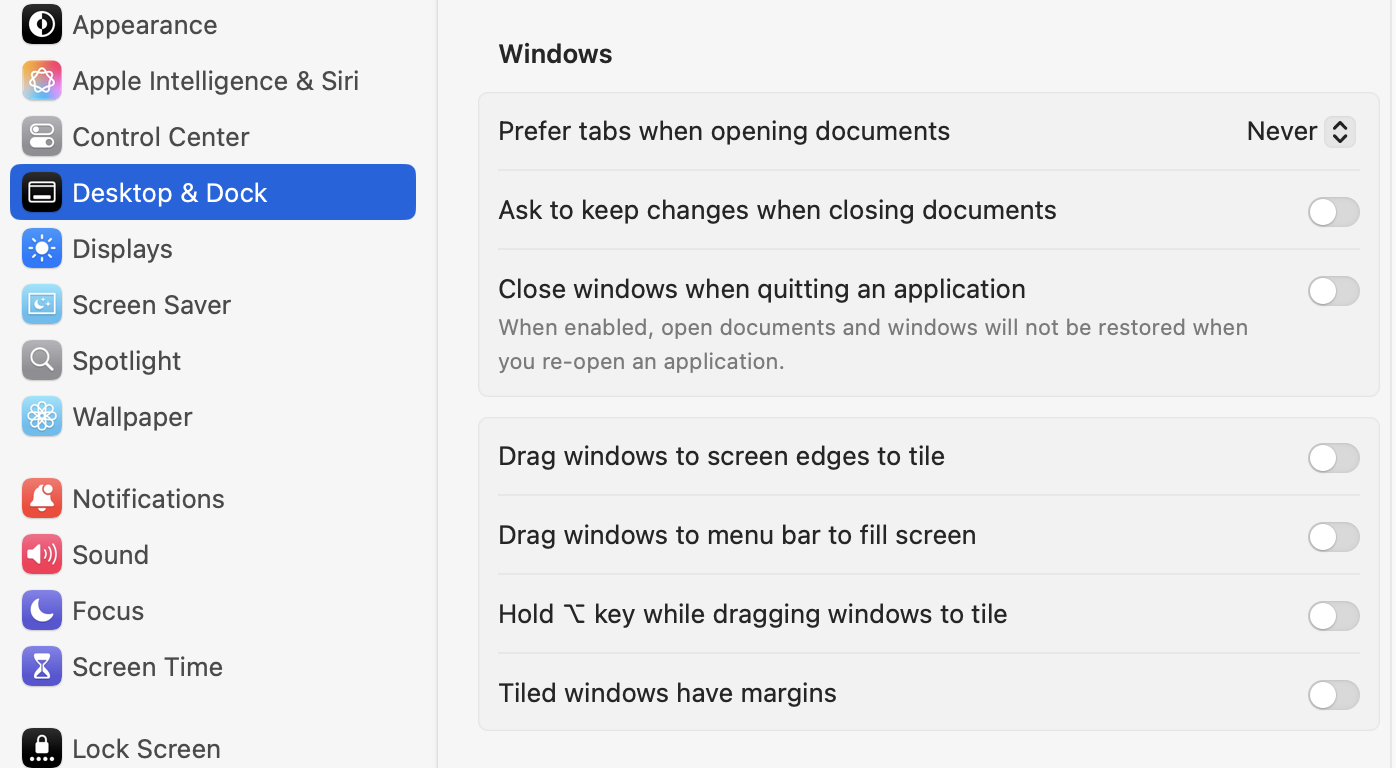
Task: Open Screen Time settings
Action: coord(41,666)
